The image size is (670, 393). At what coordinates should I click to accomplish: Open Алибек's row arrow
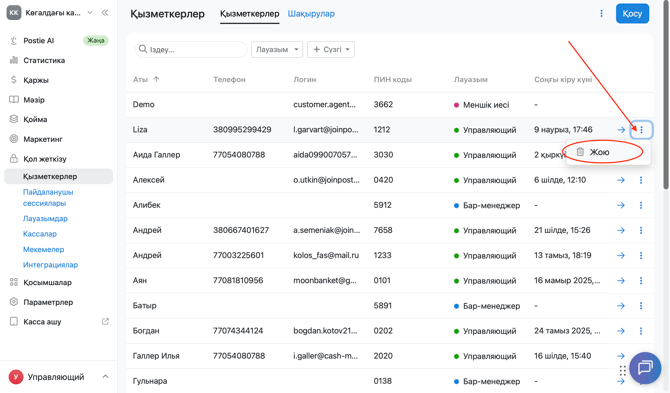click(621, 205)
